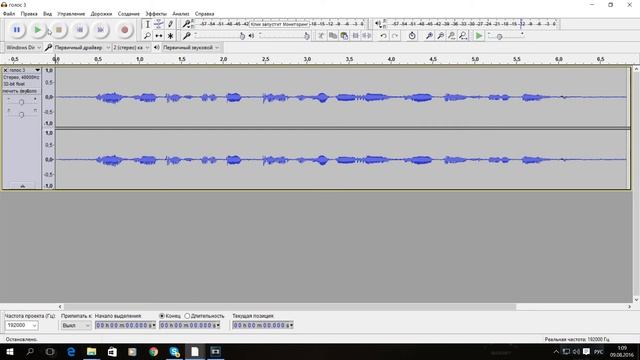Image resolution: width=640 pixels, height=360 pixels.
Task: Select the Envelope tool
Action: click(x=159, y=24)
